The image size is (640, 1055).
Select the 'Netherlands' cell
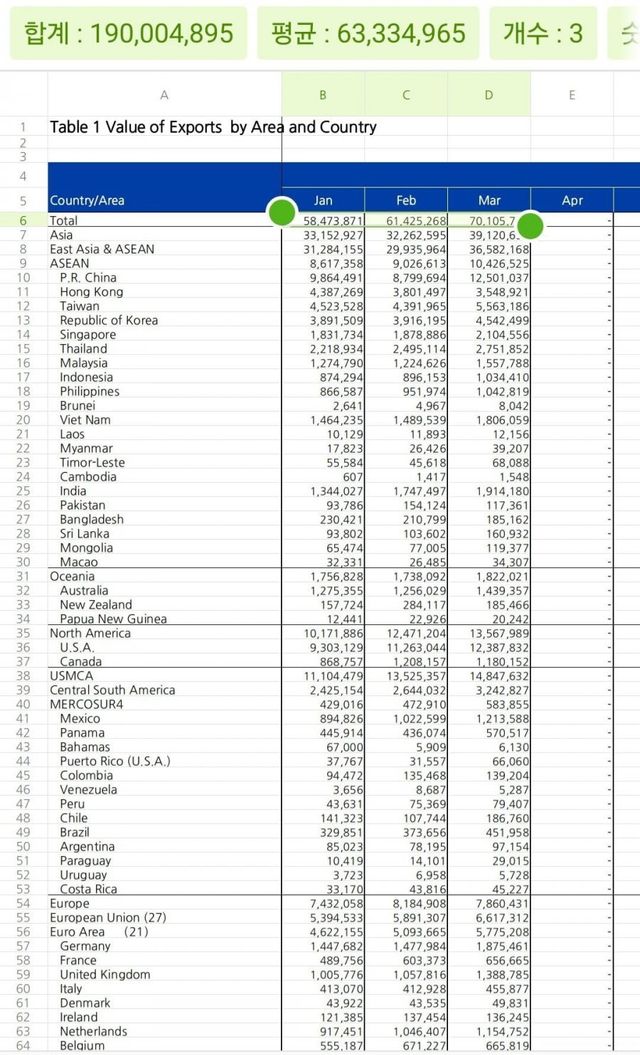click(x=165, y=1031)
